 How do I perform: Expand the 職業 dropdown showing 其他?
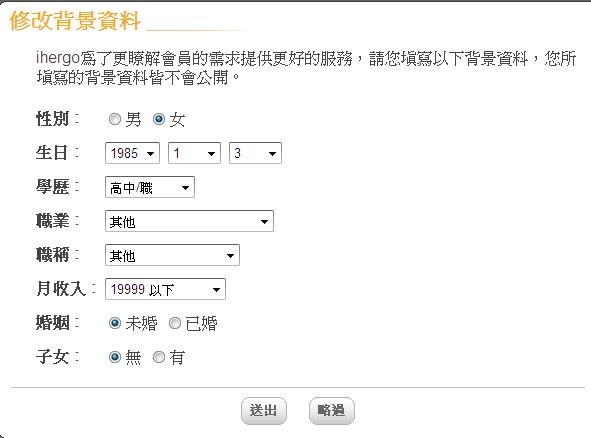[189, 221]
